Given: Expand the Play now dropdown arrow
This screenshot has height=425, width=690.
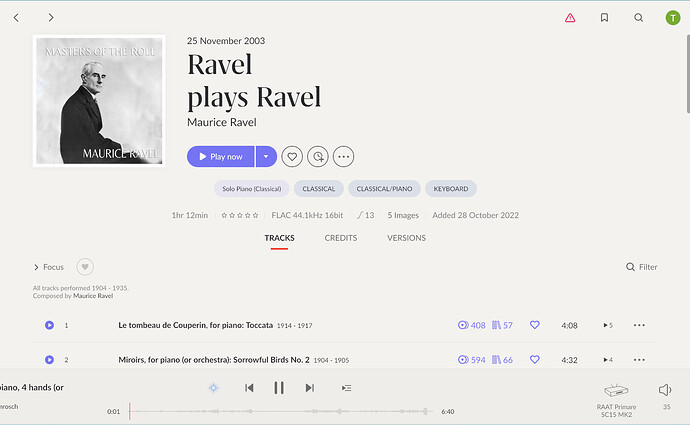Looking at the screenshot, I should (x=265, y=156).
